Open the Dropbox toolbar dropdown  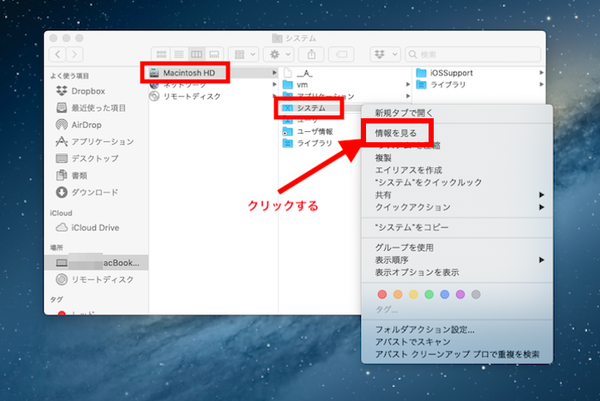[x=383, y=52]
